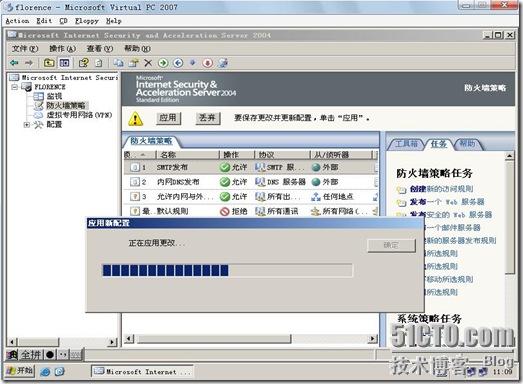Click the green circled right-arrow toolbar icon
This screenshot has width=523, height=384.
pos(163,63)
